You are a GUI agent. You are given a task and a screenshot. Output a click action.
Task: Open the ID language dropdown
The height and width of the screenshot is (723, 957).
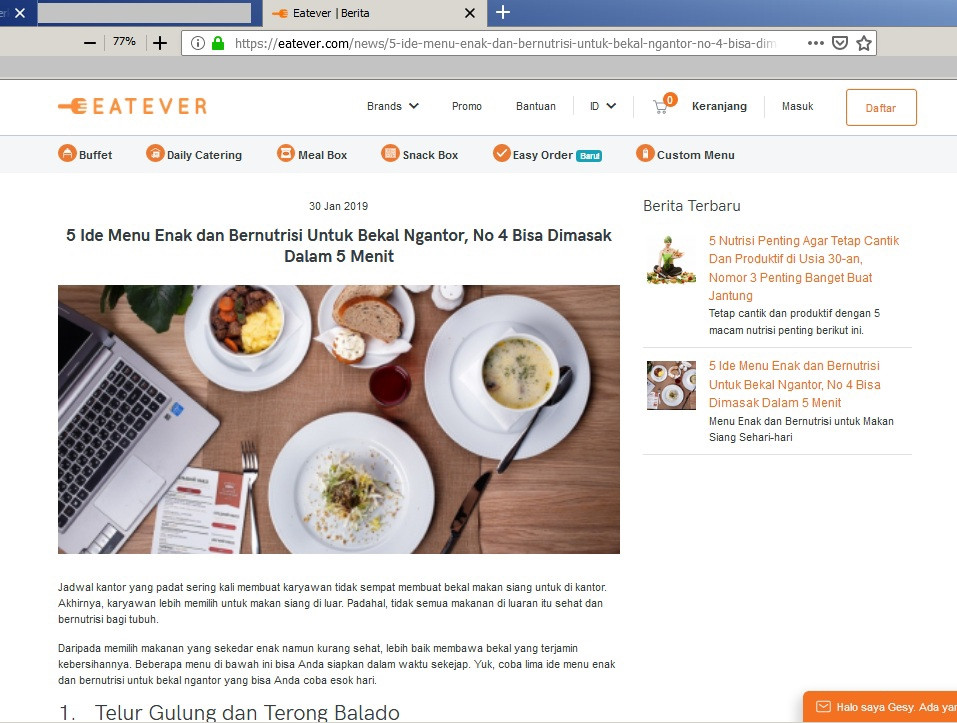point(602,106)
